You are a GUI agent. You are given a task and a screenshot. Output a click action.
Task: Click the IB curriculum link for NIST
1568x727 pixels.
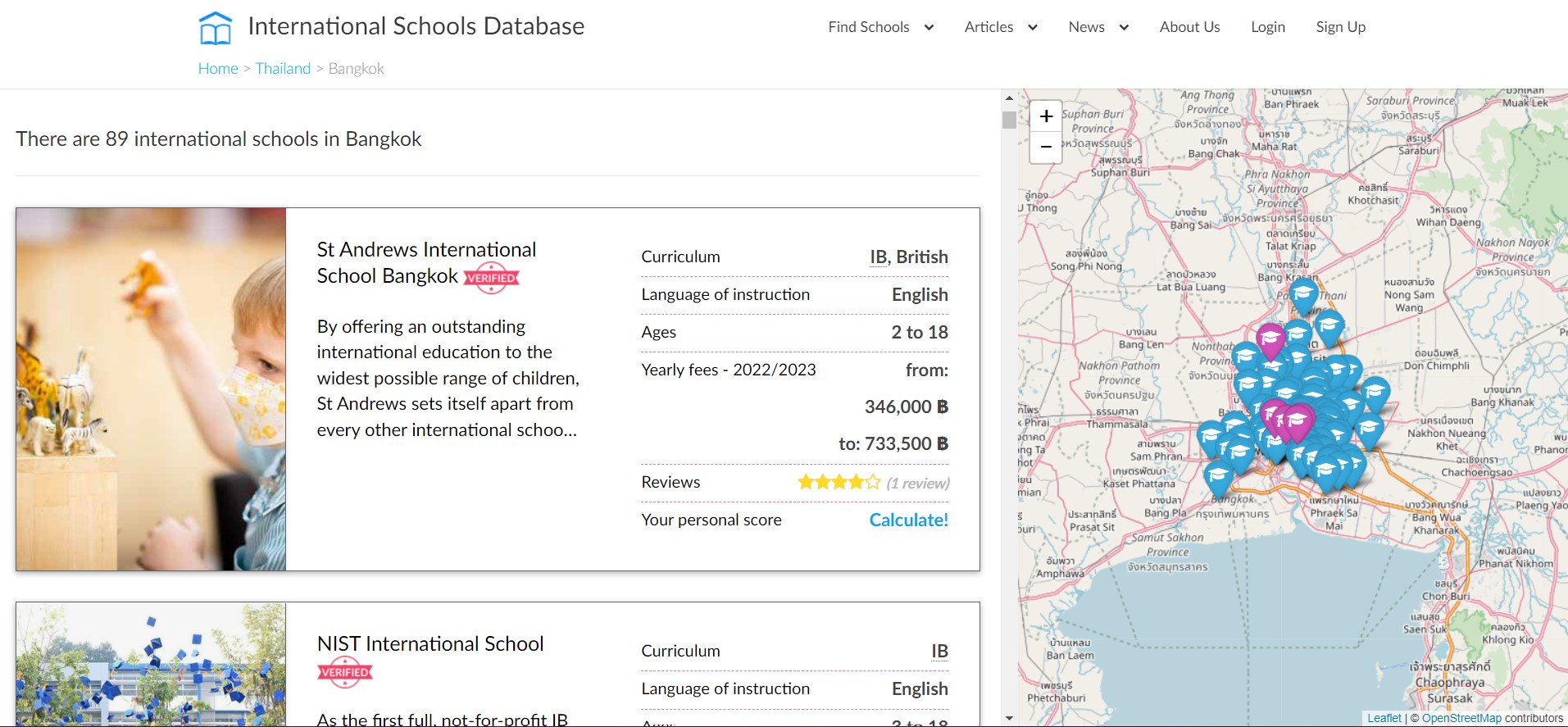(939, 651)
